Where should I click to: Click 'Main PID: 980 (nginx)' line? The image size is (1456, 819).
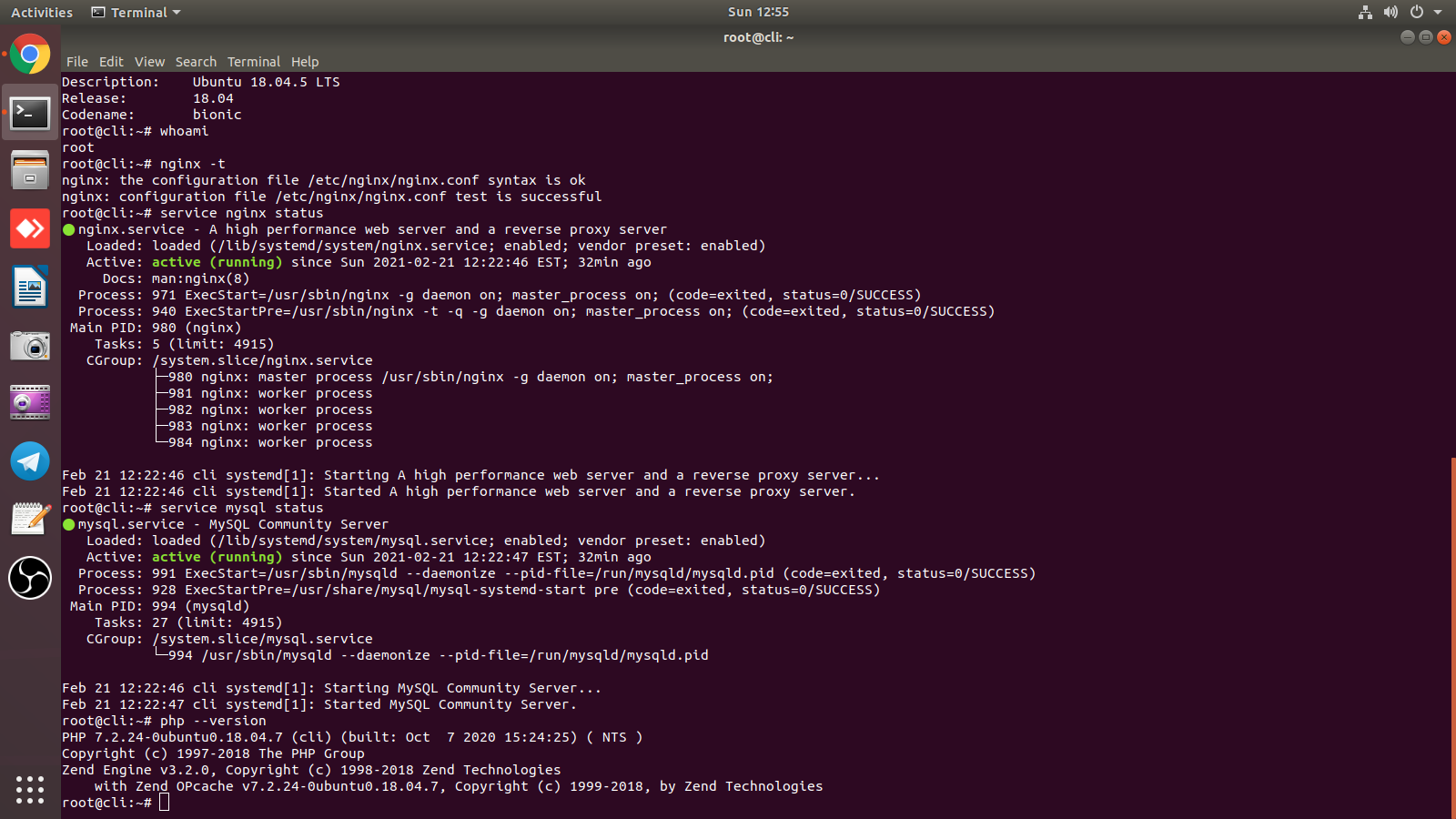point(156,328)
